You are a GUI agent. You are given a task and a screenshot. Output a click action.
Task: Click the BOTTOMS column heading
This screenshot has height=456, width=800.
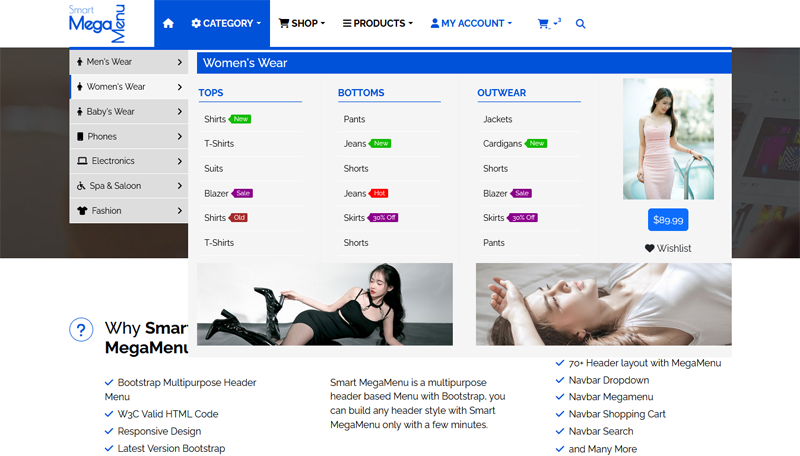pyautogui.click(x=361, y=93)
